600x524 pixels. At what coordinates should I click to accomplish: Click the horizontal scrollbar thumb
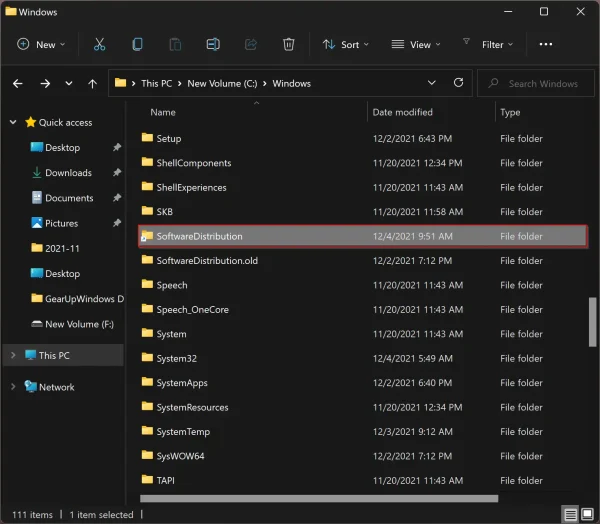(x=319, y=498)
